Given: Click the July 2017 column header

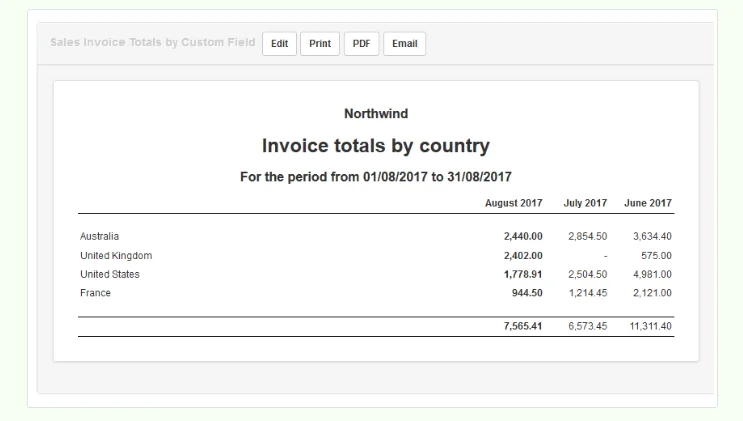Looking at the screenshot, I should [585, 203].
